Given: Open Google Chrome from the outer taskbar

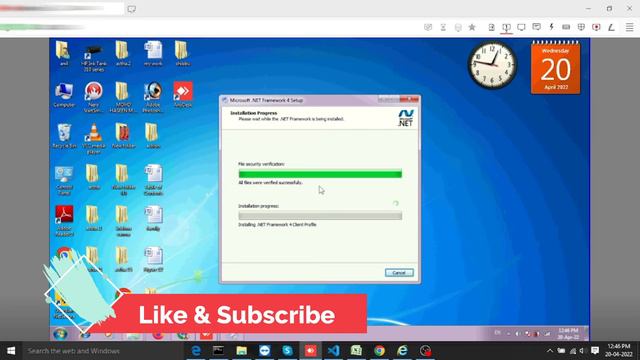Looking at the screenshot, I should coord(379,351).
